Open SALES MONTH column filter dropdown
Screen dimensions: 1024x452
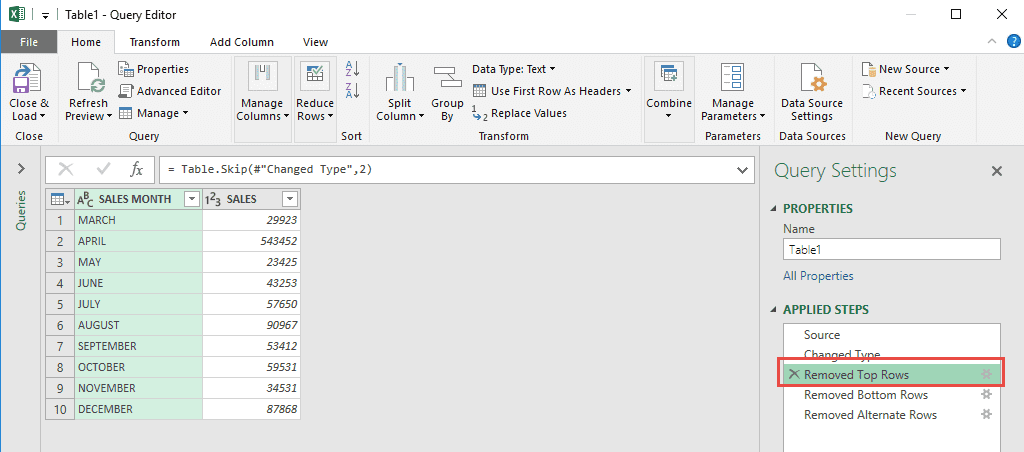tap(192, 199)
